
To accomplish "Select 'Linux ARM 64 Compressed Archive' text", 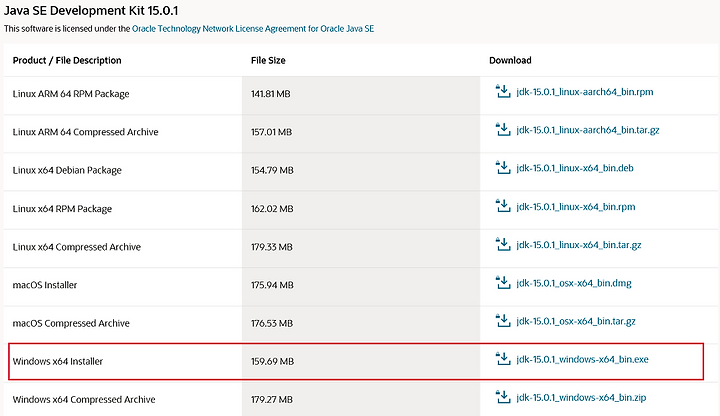I will pos(85,132).
